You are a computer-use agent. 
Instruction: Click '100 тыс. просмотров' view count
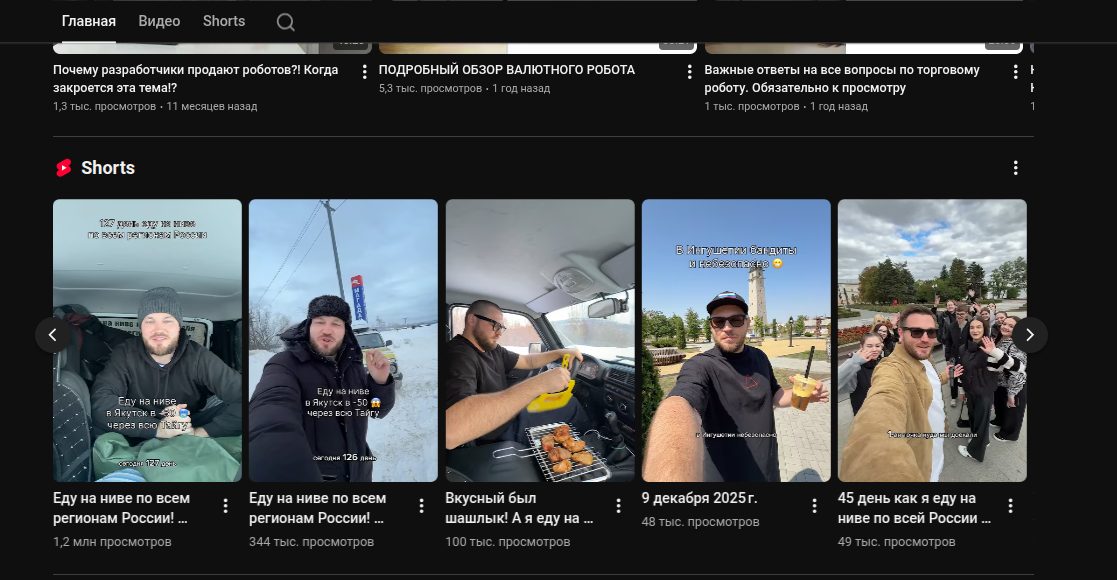click(507, 542)
